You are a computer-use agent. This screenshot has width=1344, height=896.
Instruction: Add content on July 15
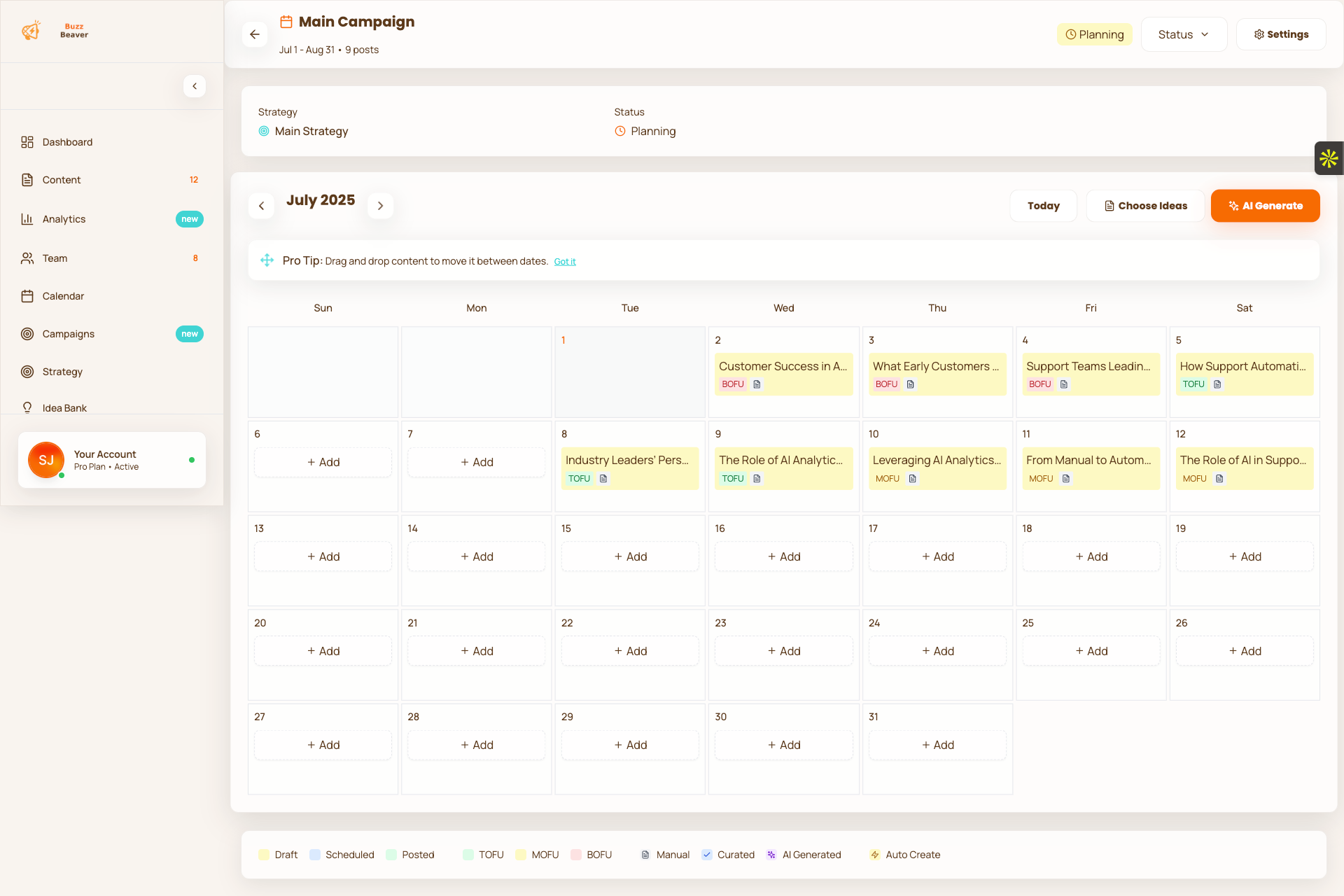[x=630, y=556]
